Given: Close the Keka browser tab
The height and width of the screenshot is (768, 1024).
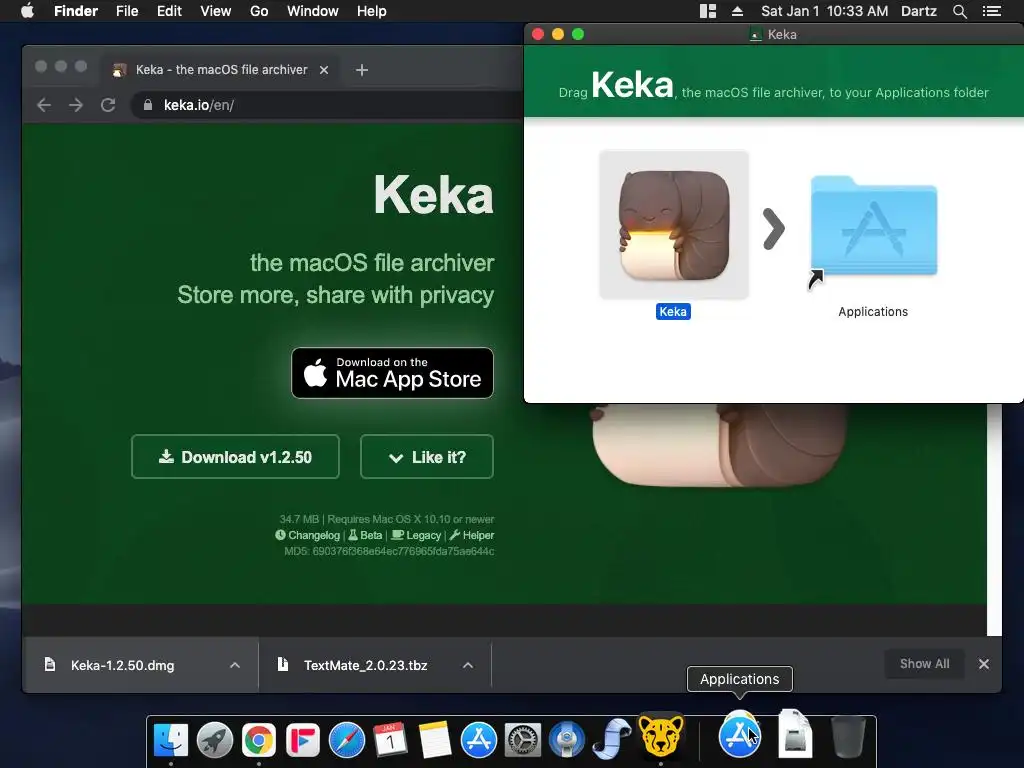Looking at the screenshot, I should (324, 70).
